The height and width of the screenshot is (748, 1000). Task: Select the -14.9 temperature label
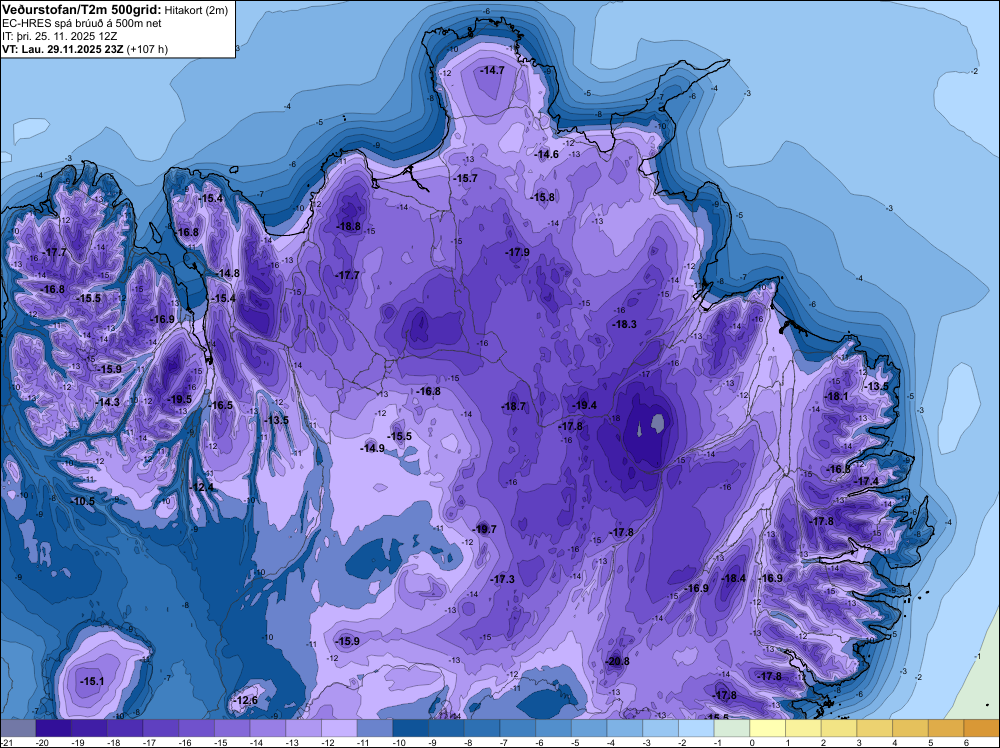pyautogui.click(x=372, y=448)
